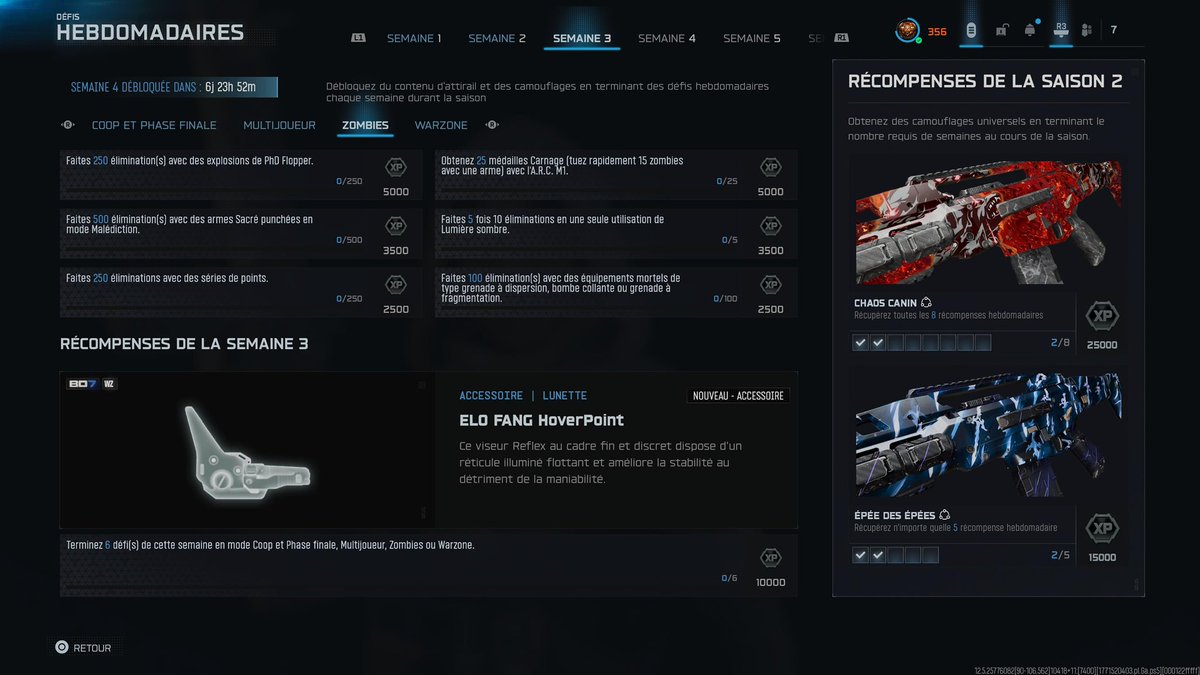Click third empty box under Épée des Épées
The height and width of the screenshot is (675, 1200).
895,555
